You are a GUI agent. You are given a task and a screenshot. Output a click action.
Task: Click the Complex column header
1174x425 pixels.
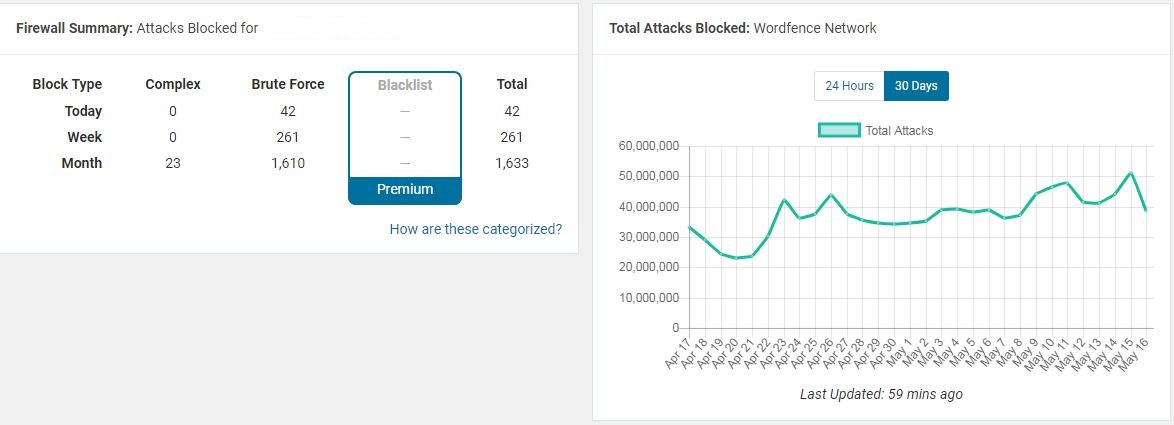pyautogui.click(x=173, y=85)
